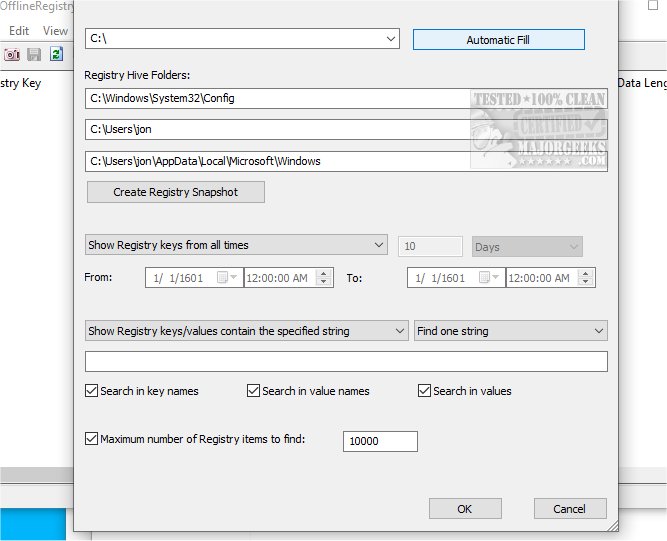Expand the C:\ drive dropdown
Viewport: 667px width, 541px height.
point(390,39)
